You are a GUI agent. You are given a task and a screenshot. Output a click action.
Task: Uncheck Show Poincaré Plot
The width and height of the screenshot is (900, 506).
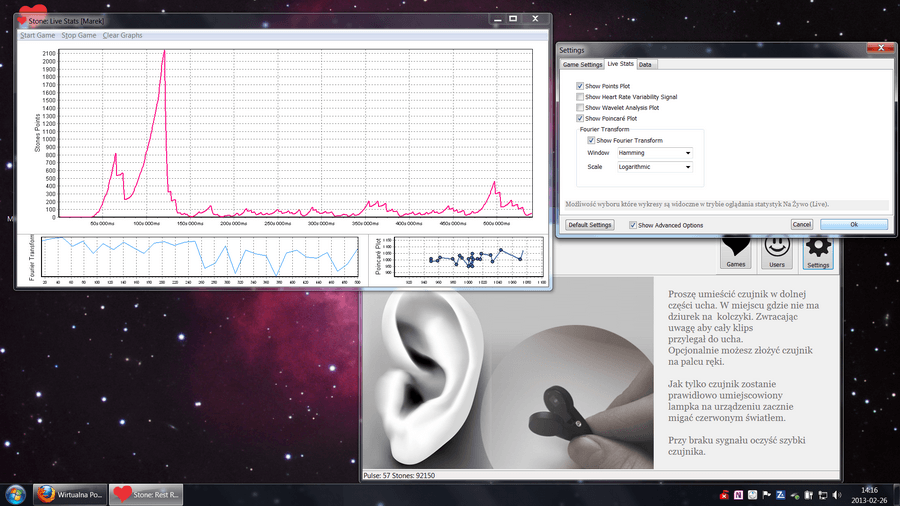[580, 118]
